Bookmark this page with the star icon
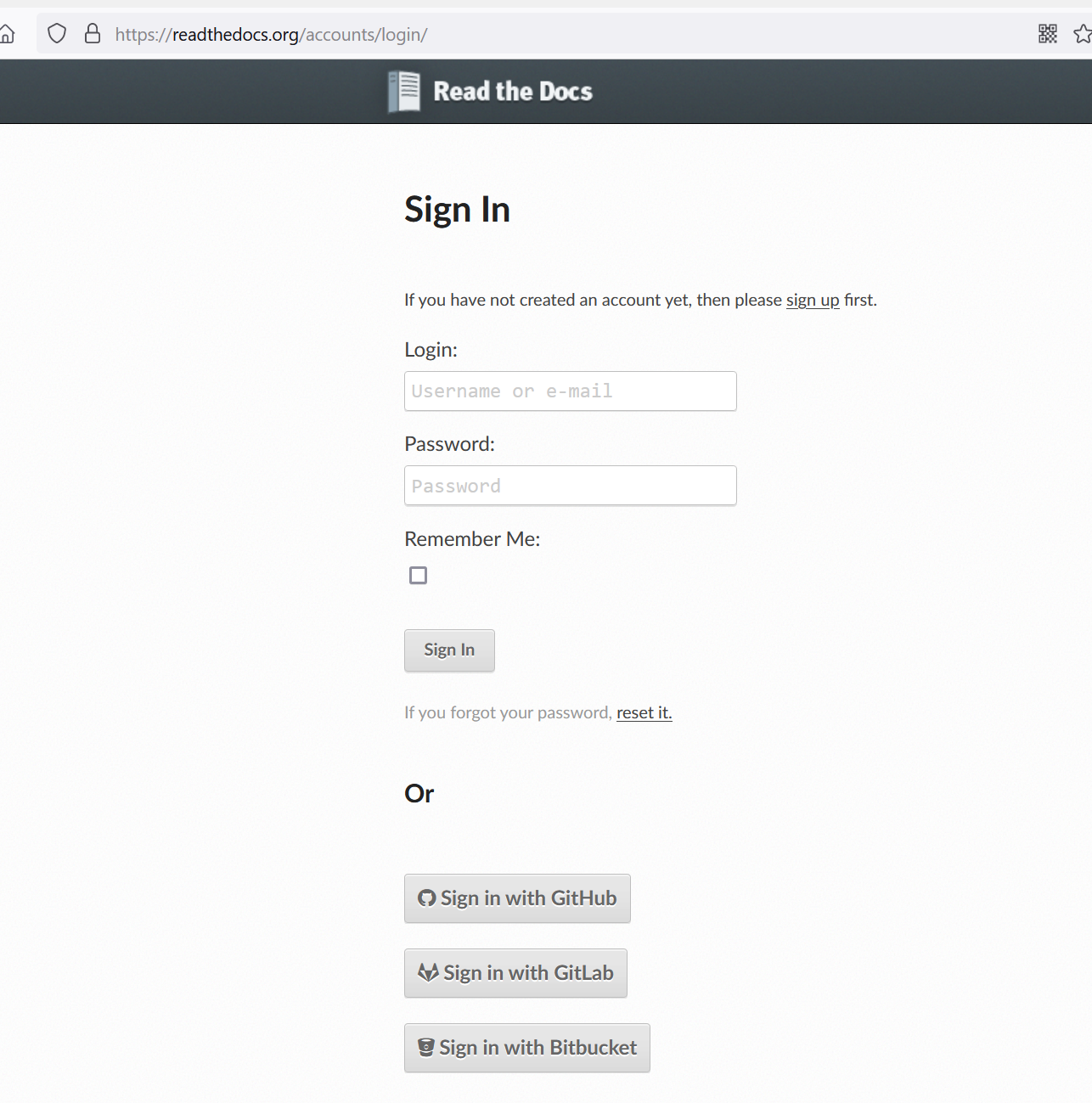This screenshot has height=1103, width=1092. coord(1082,34)
